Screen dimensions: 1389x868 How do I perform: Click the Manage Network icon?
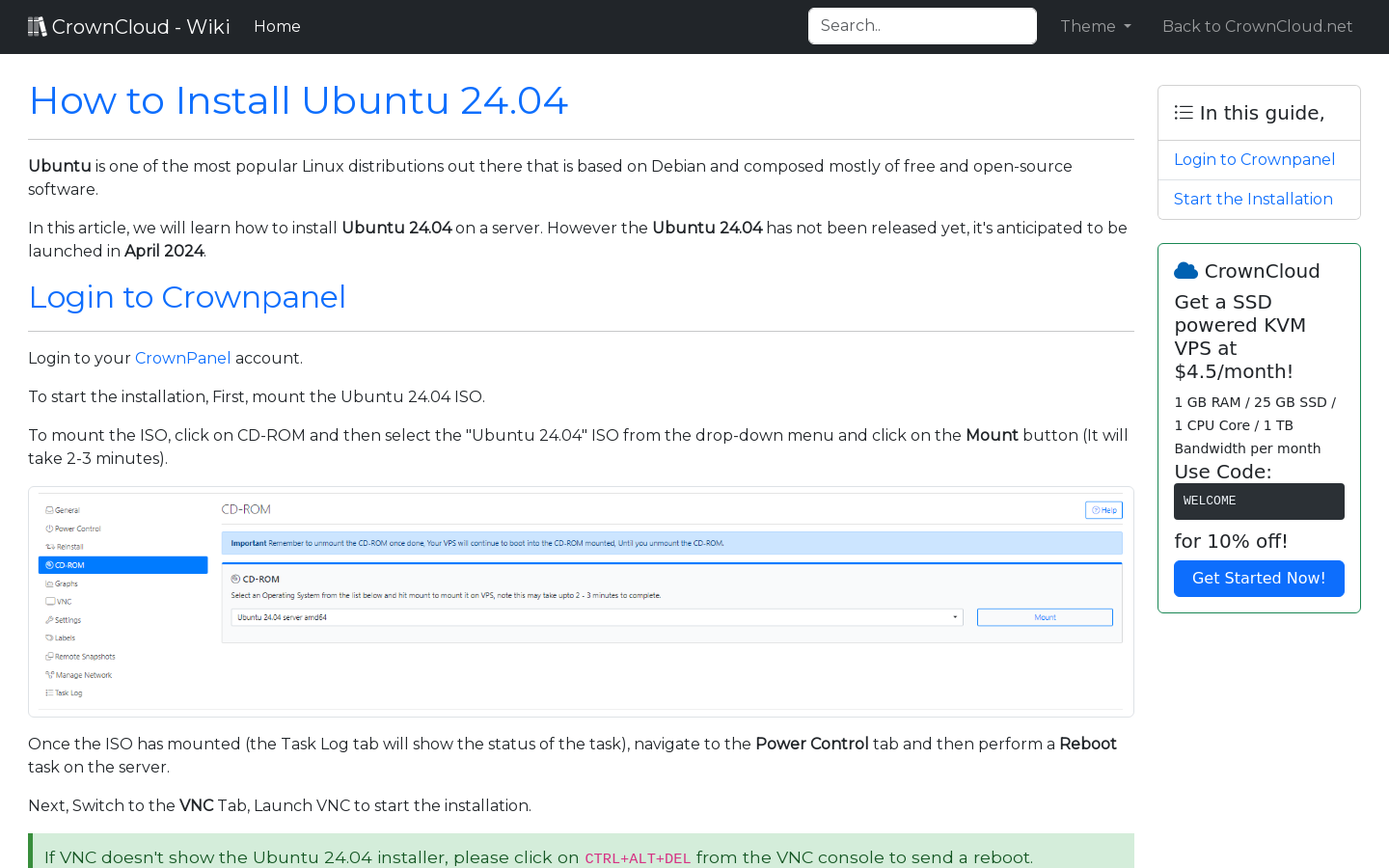click(x=49, y=674)
